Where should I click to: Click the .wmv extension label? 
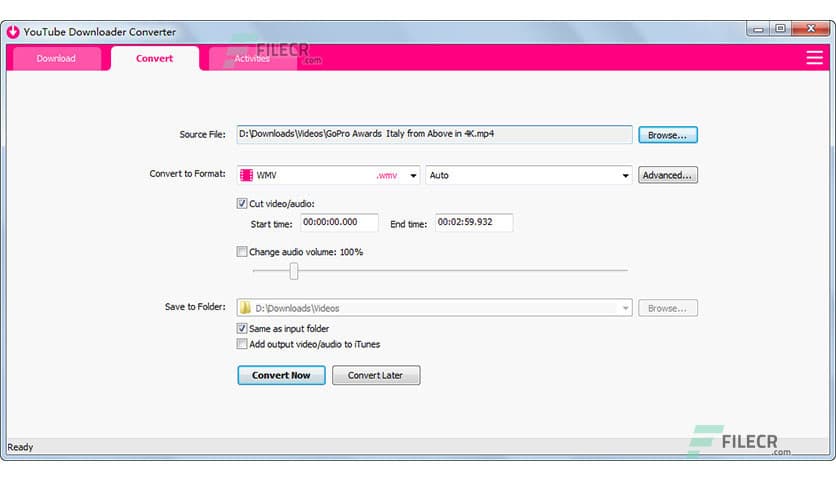click(387, 175)
